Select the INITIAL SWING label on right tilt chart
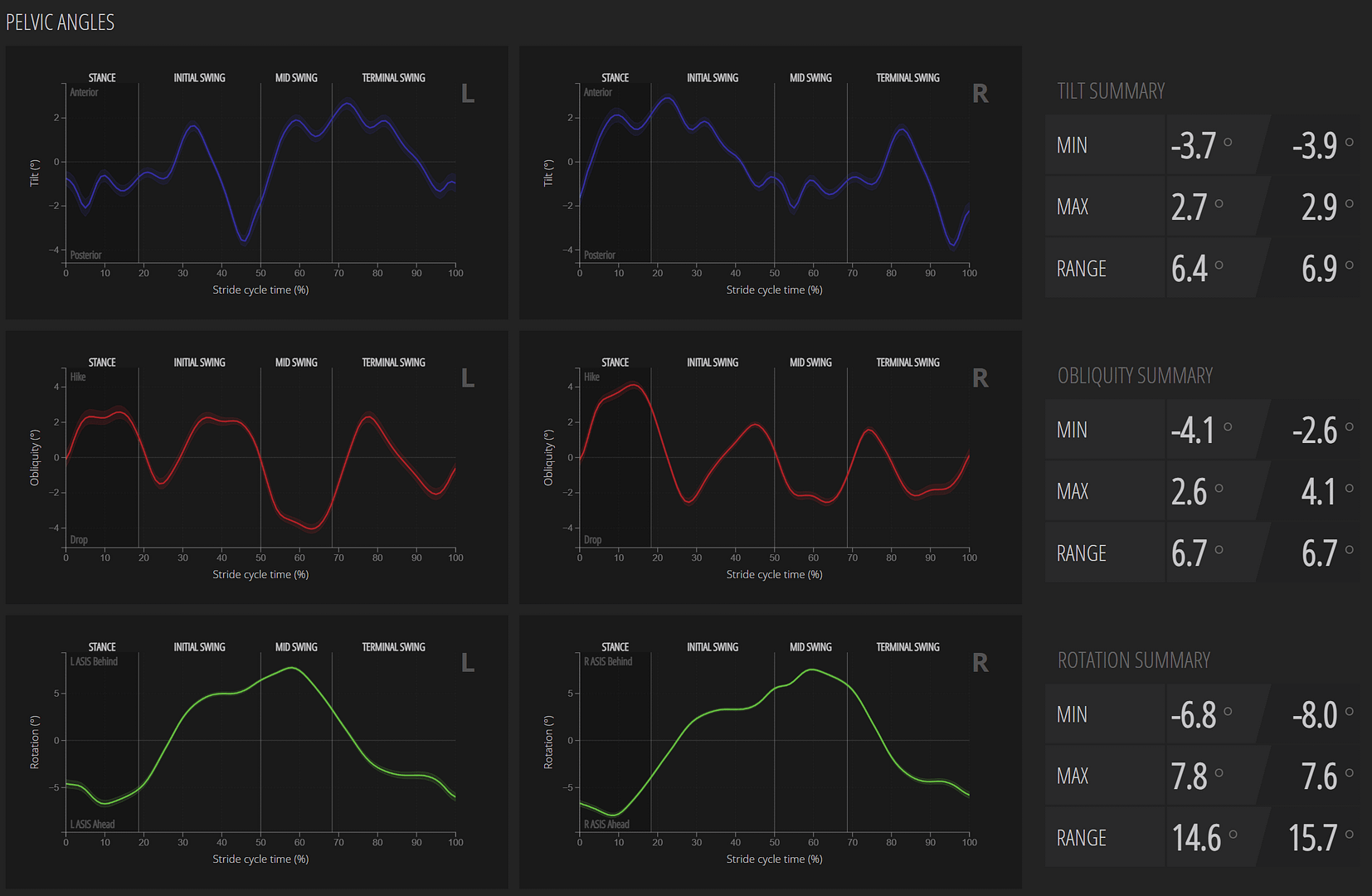Viewport: 1372px width, 896px height. coord(712,77)
